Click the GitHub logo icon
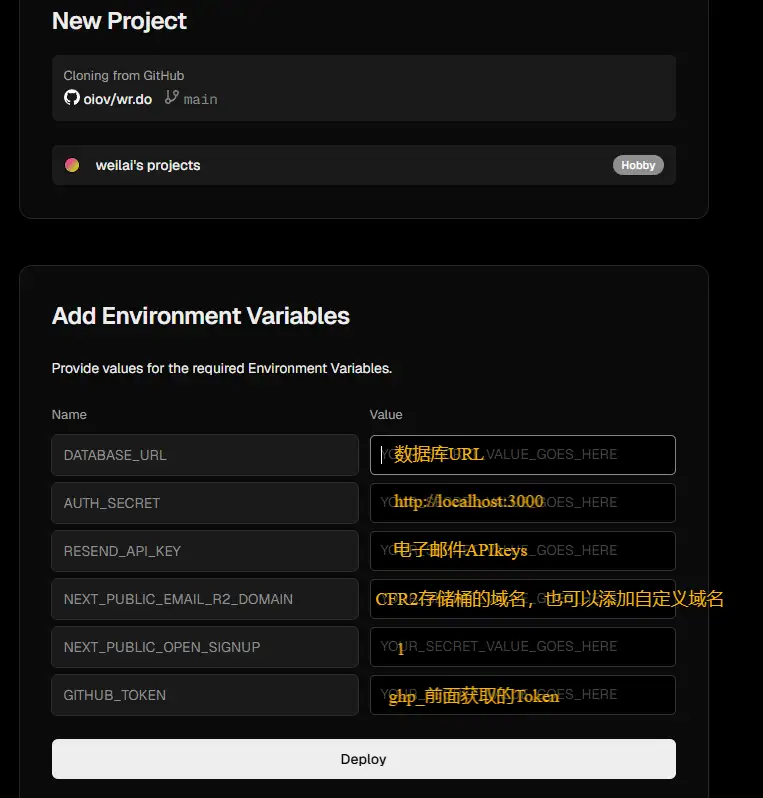The image size is (763, 798). click(71, 98)
